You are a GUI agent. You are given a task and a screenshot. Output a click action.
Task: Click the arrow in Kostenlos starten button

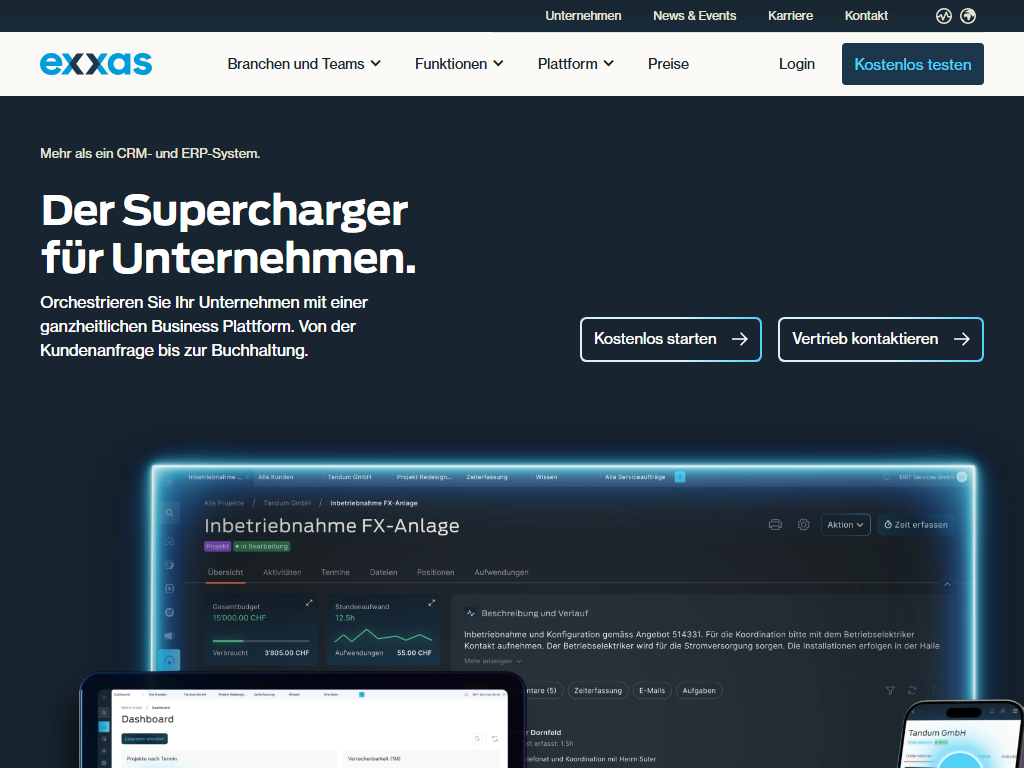click(x=739, y=339)
